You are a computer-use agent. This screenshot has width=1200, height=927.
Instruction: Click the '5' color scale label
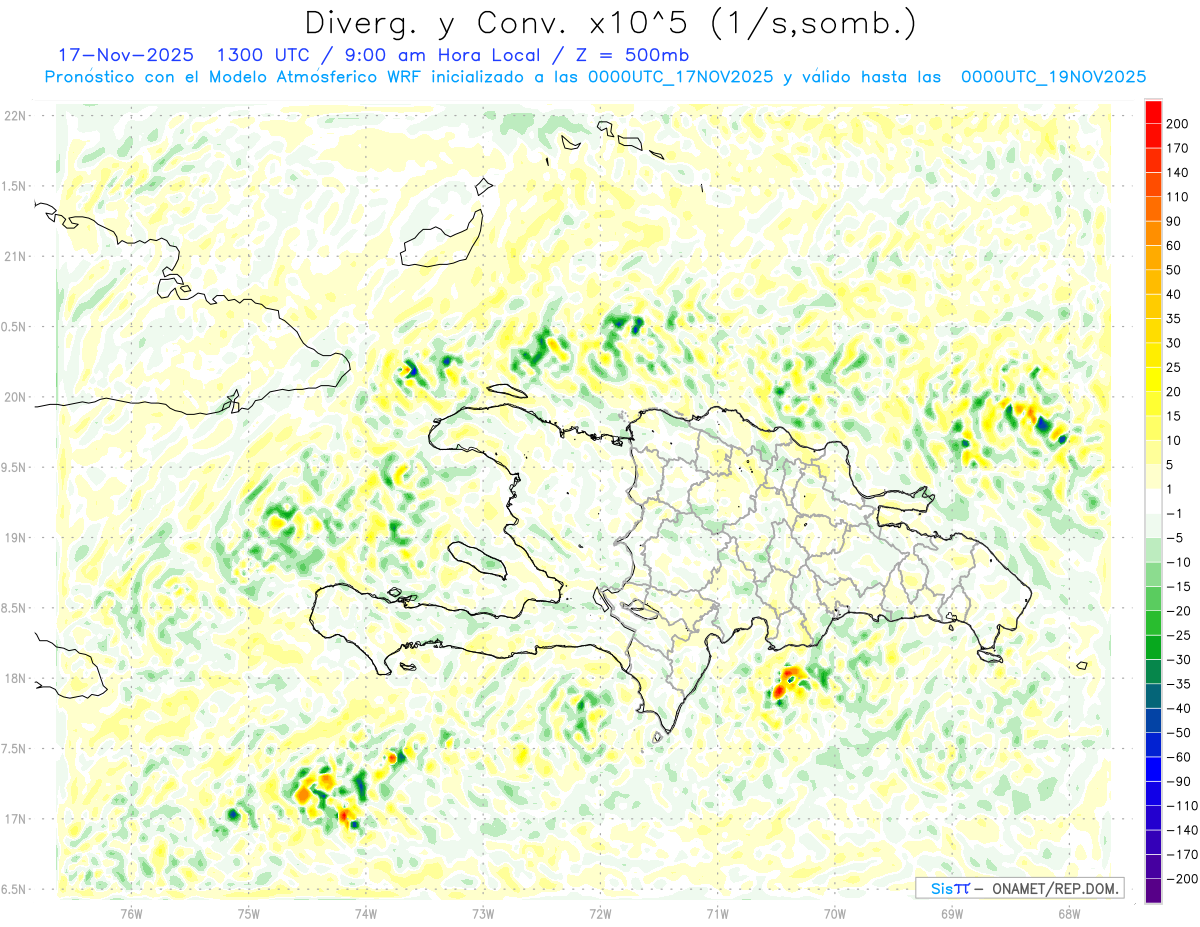click(1171, 465)
